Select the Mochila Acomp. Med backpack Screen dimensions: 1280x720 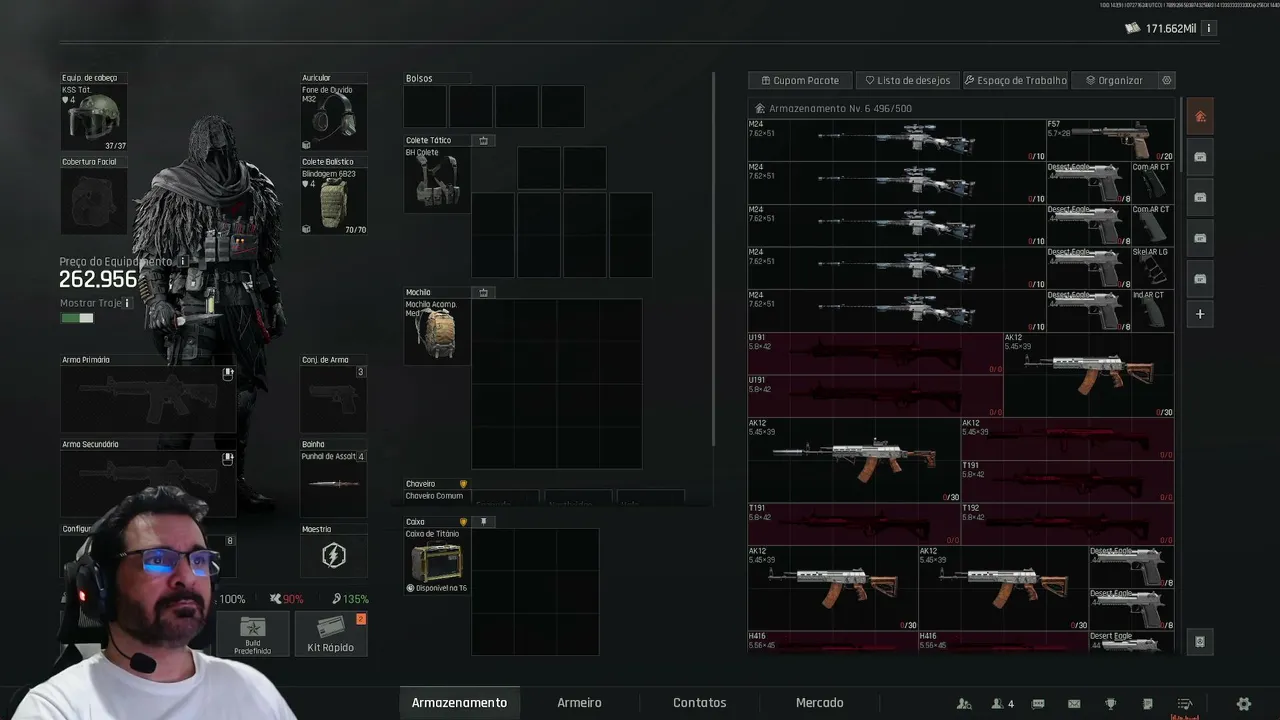pos(437,332)
